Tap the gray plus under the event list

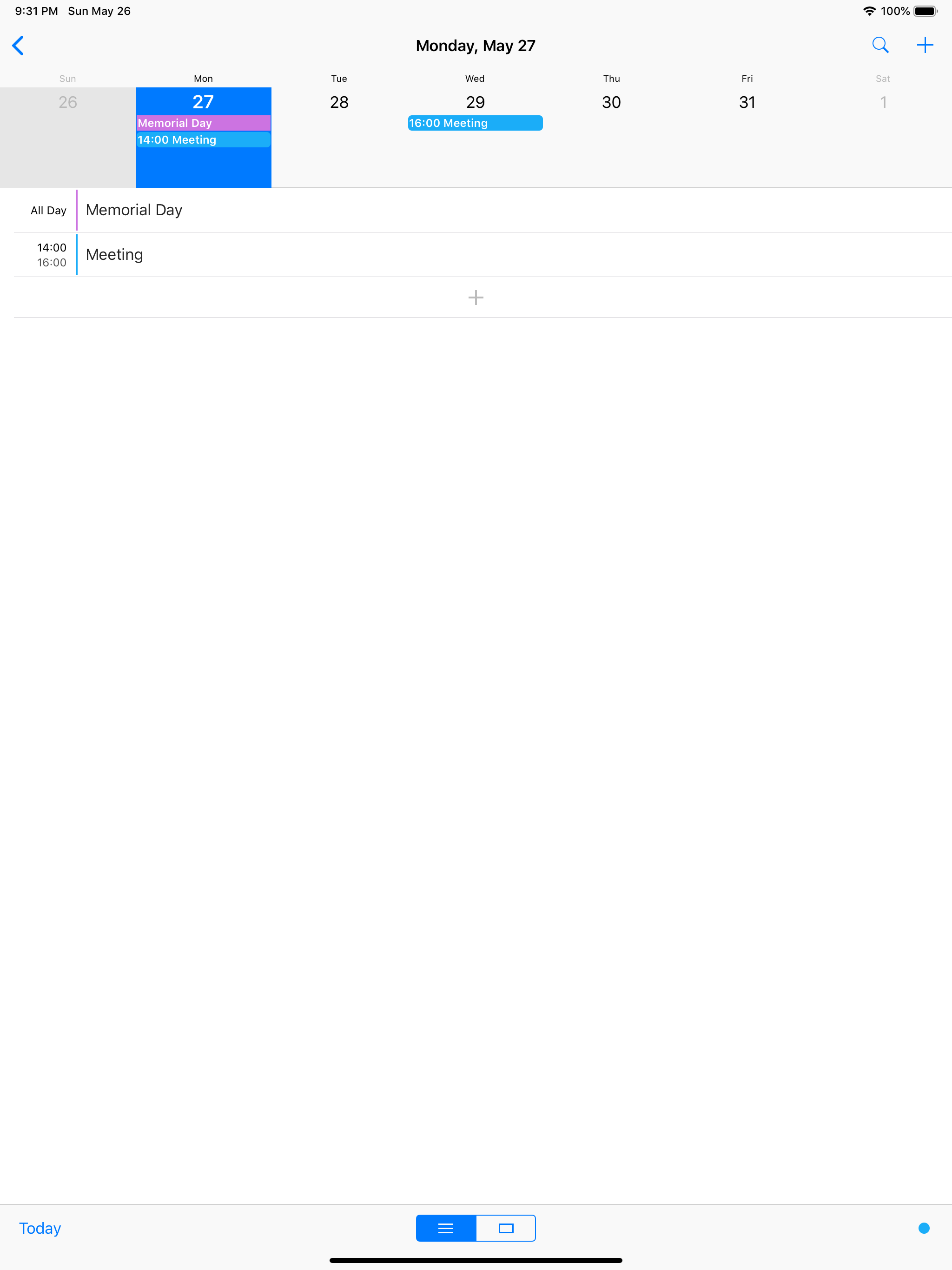(476, 298)
